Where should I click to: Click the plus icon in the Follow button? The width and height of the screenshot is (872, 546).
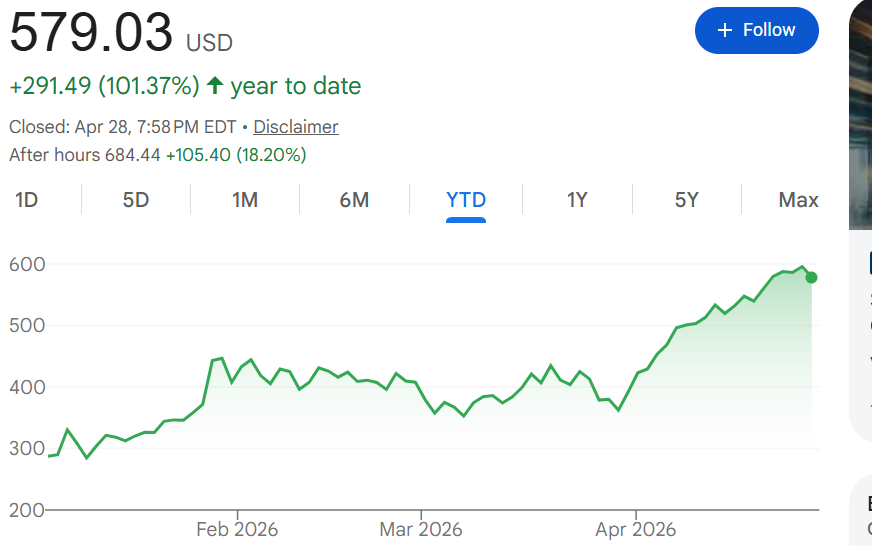point(725,30)
